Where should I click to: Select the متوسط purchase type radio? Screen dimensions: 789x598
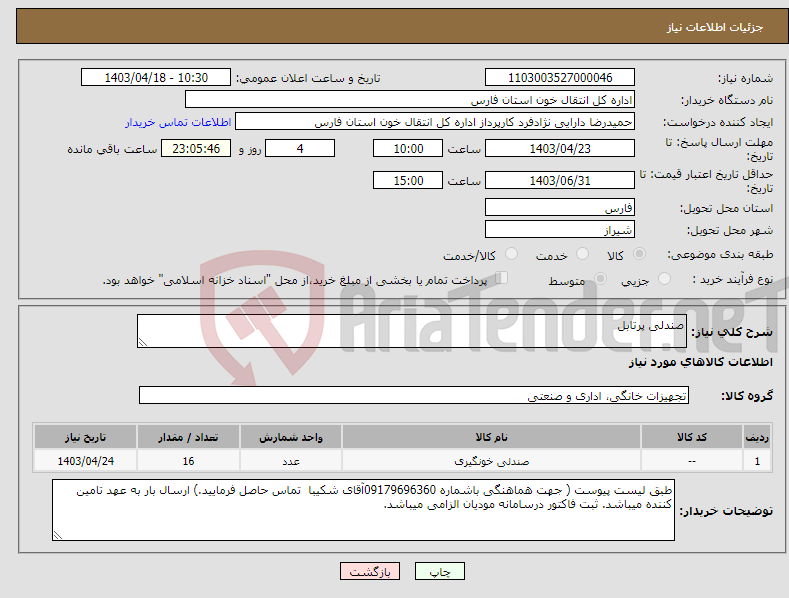click(600, 279)
